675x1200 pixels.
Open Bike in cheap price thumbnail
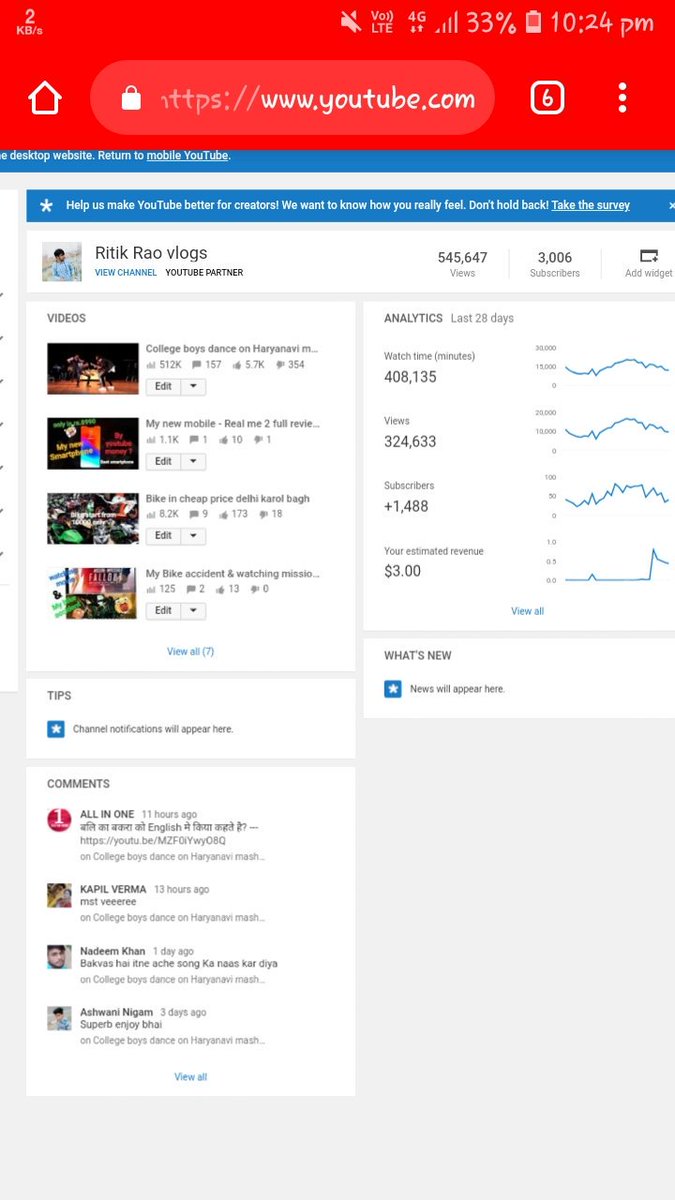tap(93, 518)
